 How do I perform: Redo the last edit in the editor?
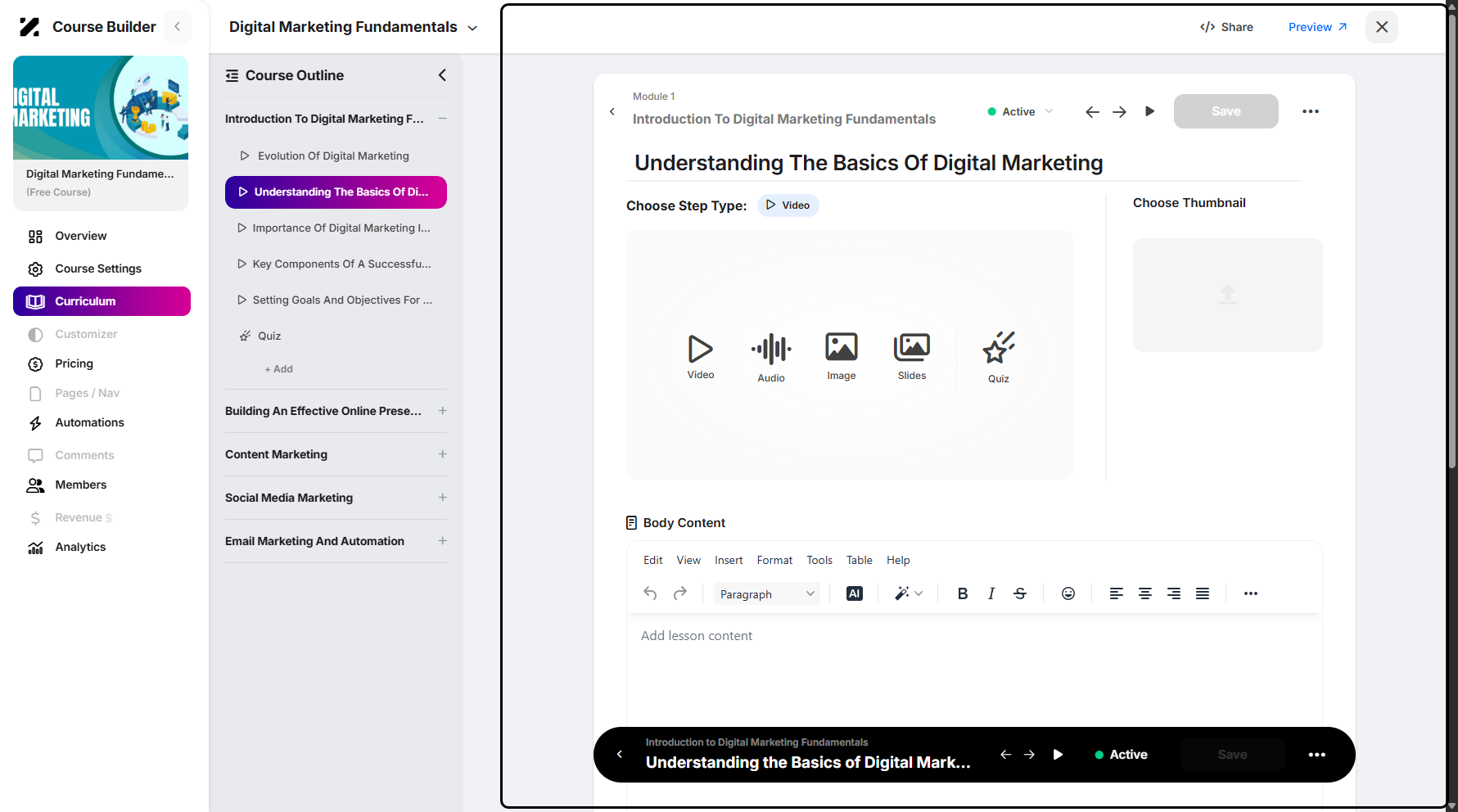point(679,593)
